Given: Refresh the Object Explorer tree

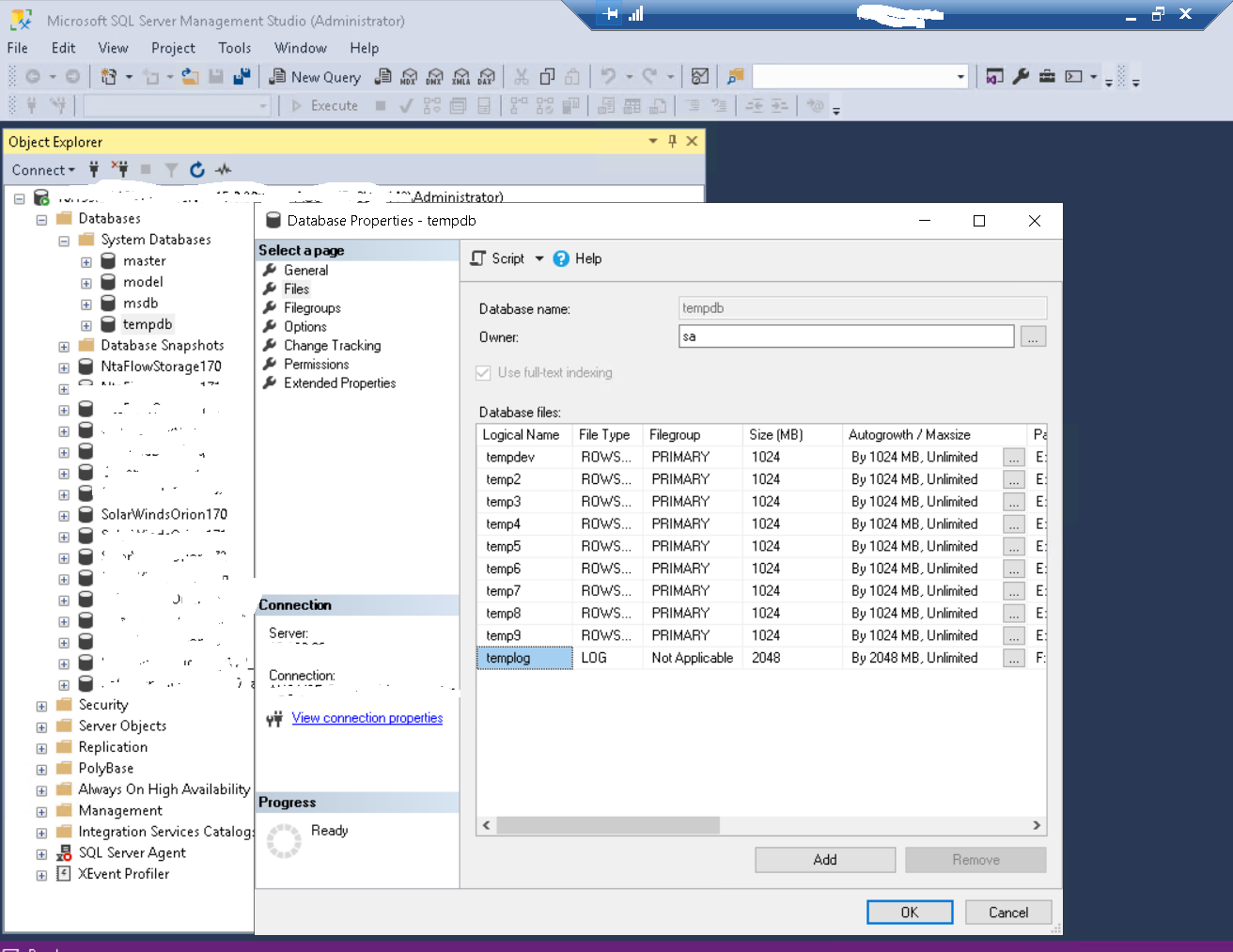Looking at the screenshot, I should pos(197,169).
